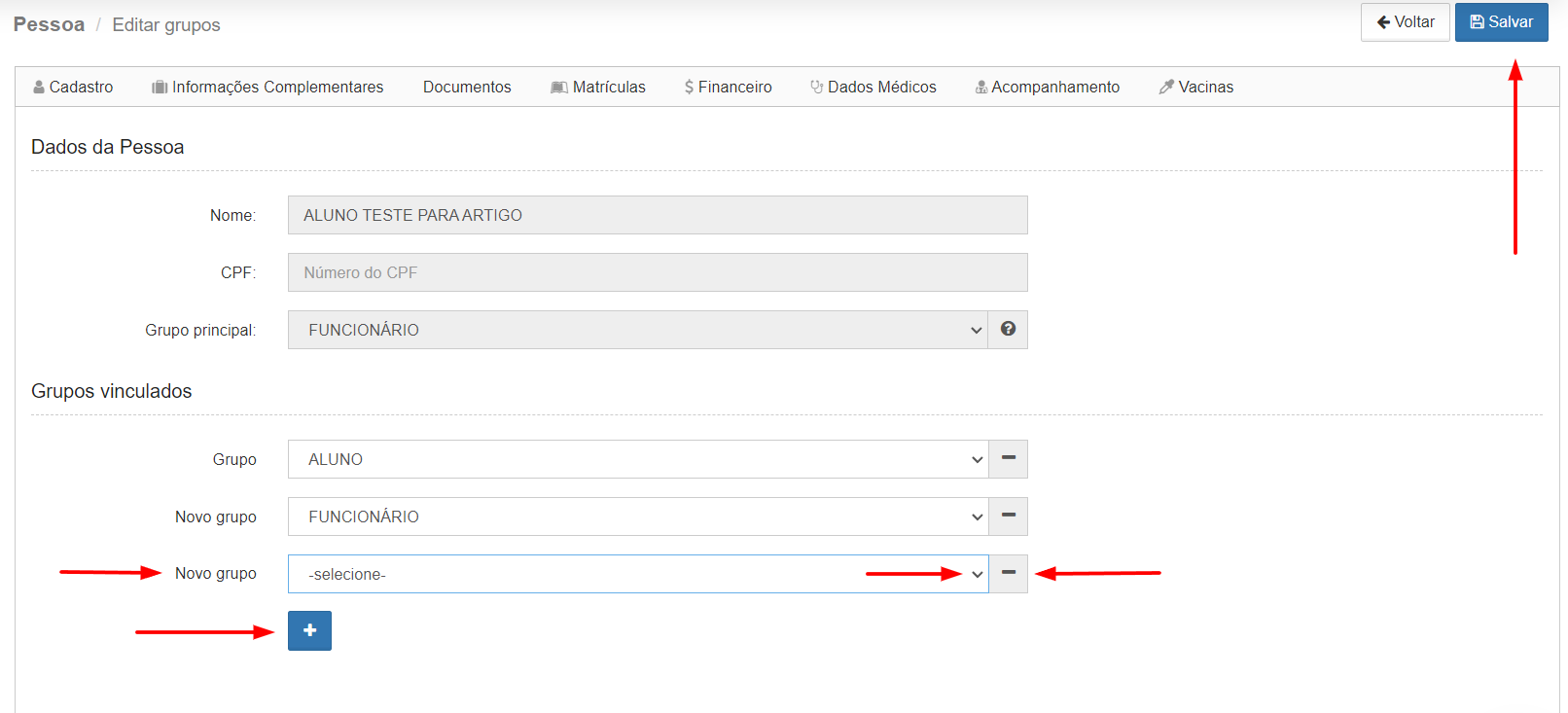Screen dimensions: 1568x713
Task: Remove the ALUNO group with minus button
Action: point(1008,459)
